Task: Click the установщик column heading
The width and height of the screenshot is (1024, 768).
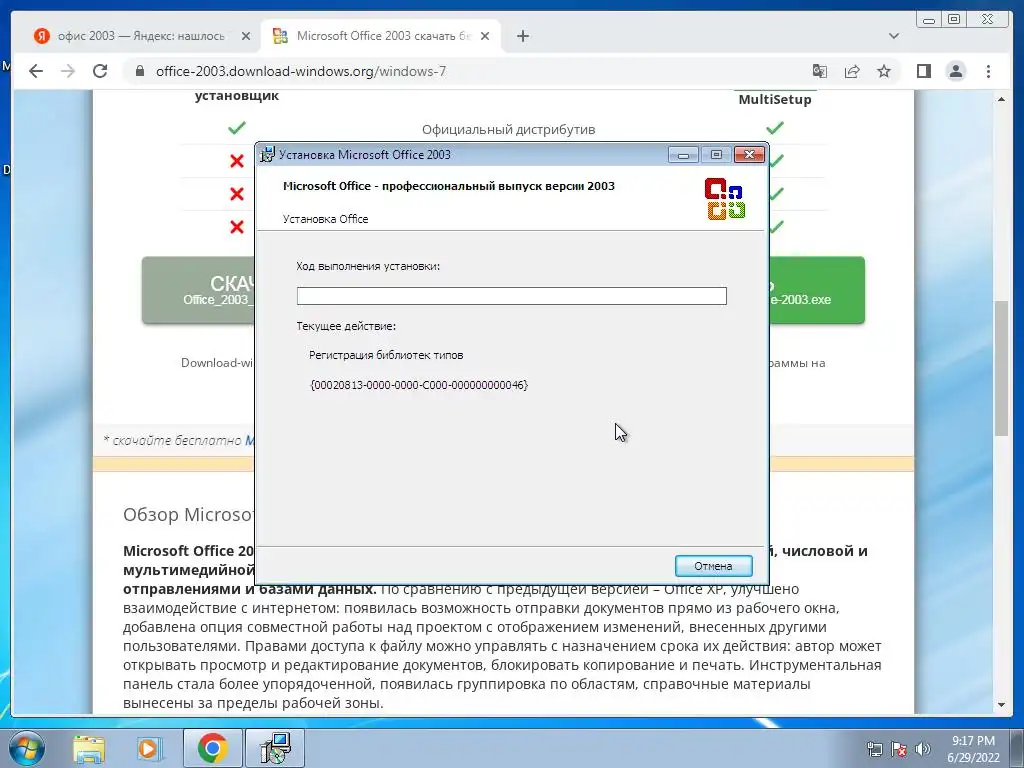Action: tap(236, 95)
